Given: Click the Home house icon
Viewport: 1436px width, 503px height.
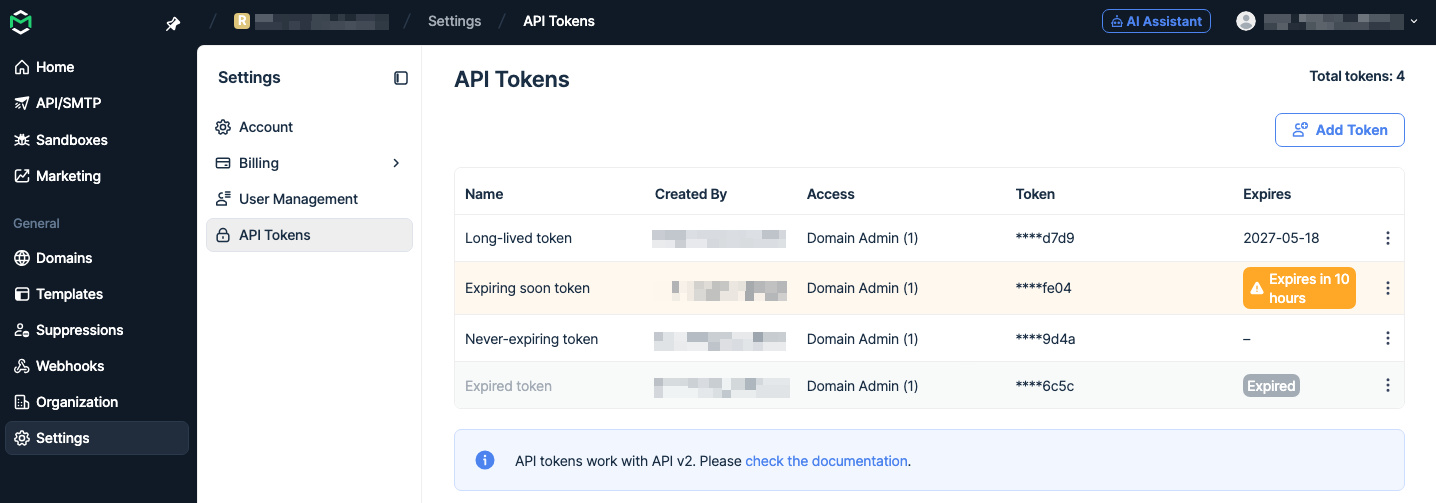Looking at the screenshot, I should coord(22,67).
